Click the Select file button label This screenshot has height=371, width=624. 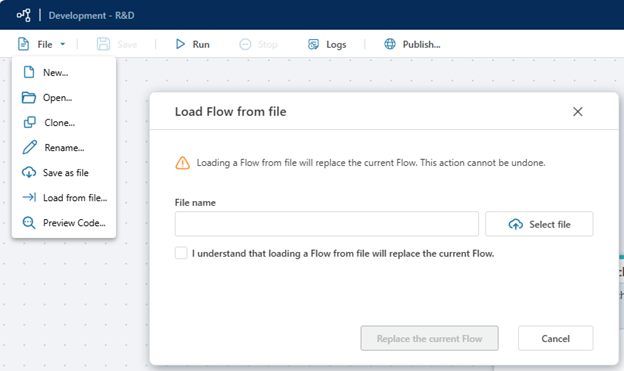(550, 225)
